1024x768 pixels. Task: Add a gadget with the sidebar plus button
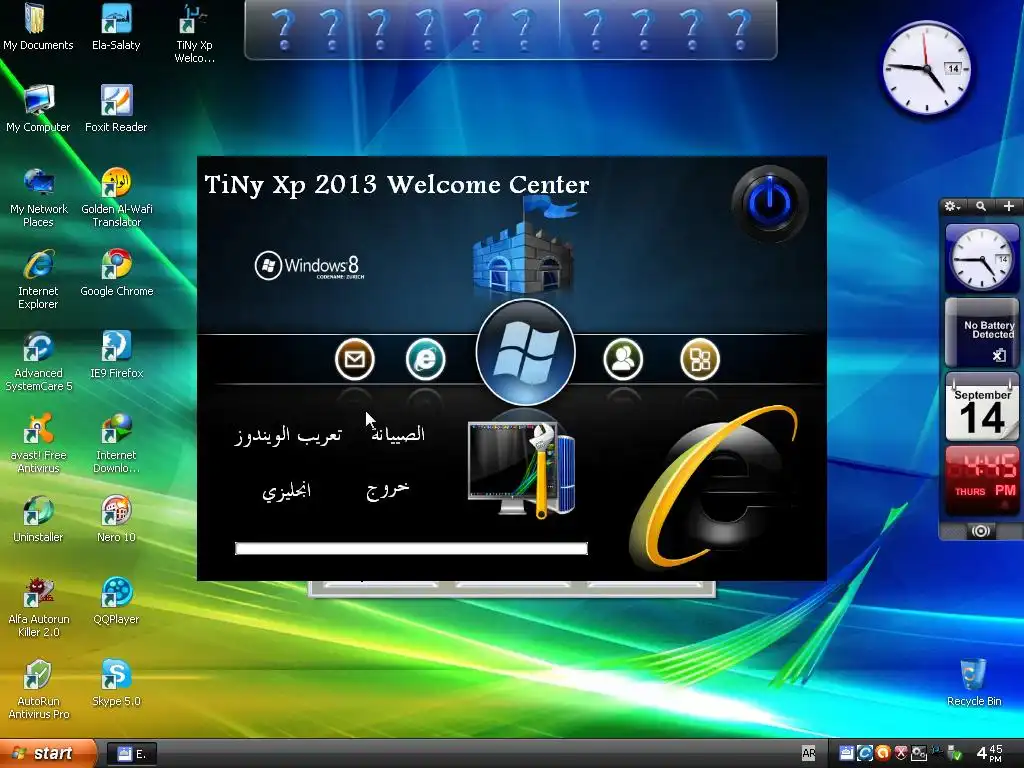click(x=1009, y=206)
